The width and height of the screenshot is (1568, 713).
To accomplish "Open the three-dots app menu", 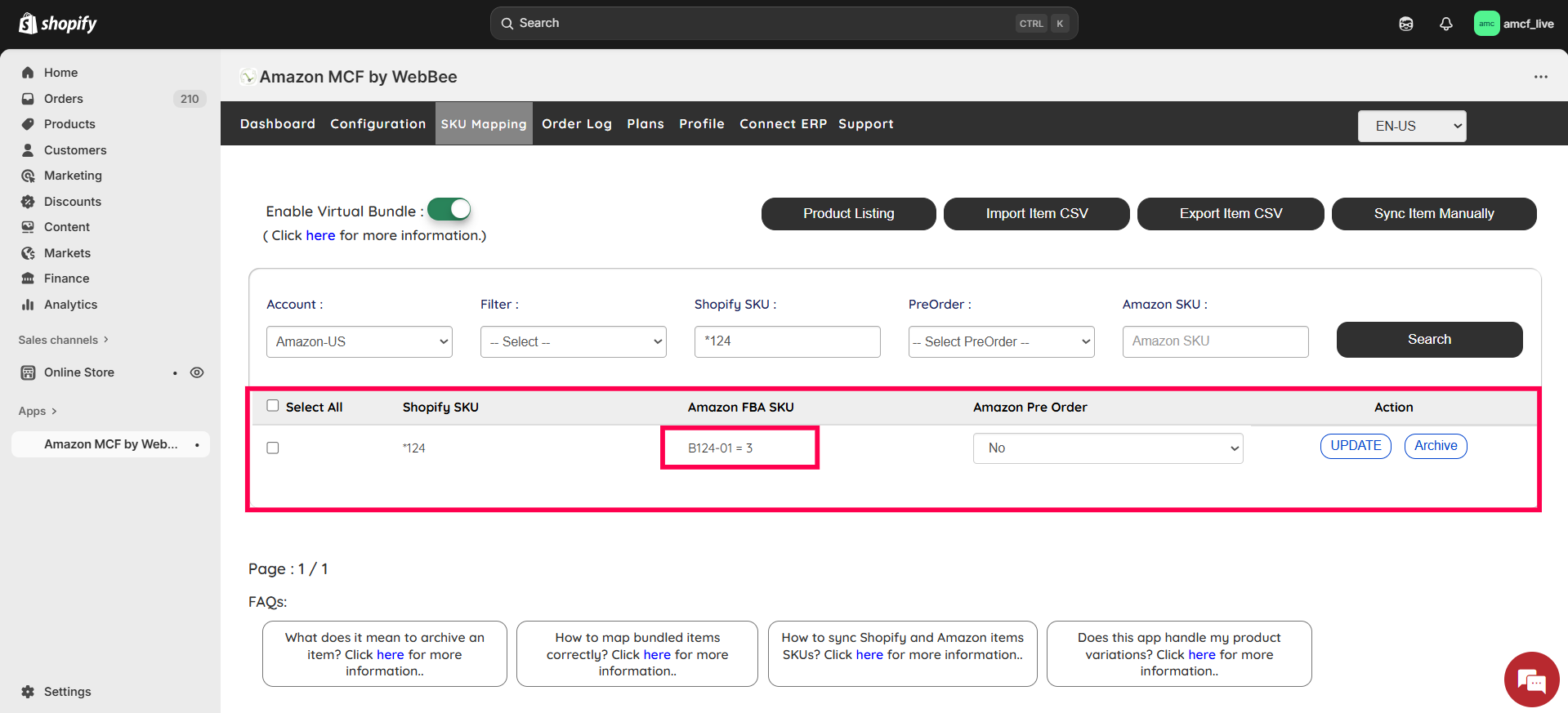I will 1540,77.
